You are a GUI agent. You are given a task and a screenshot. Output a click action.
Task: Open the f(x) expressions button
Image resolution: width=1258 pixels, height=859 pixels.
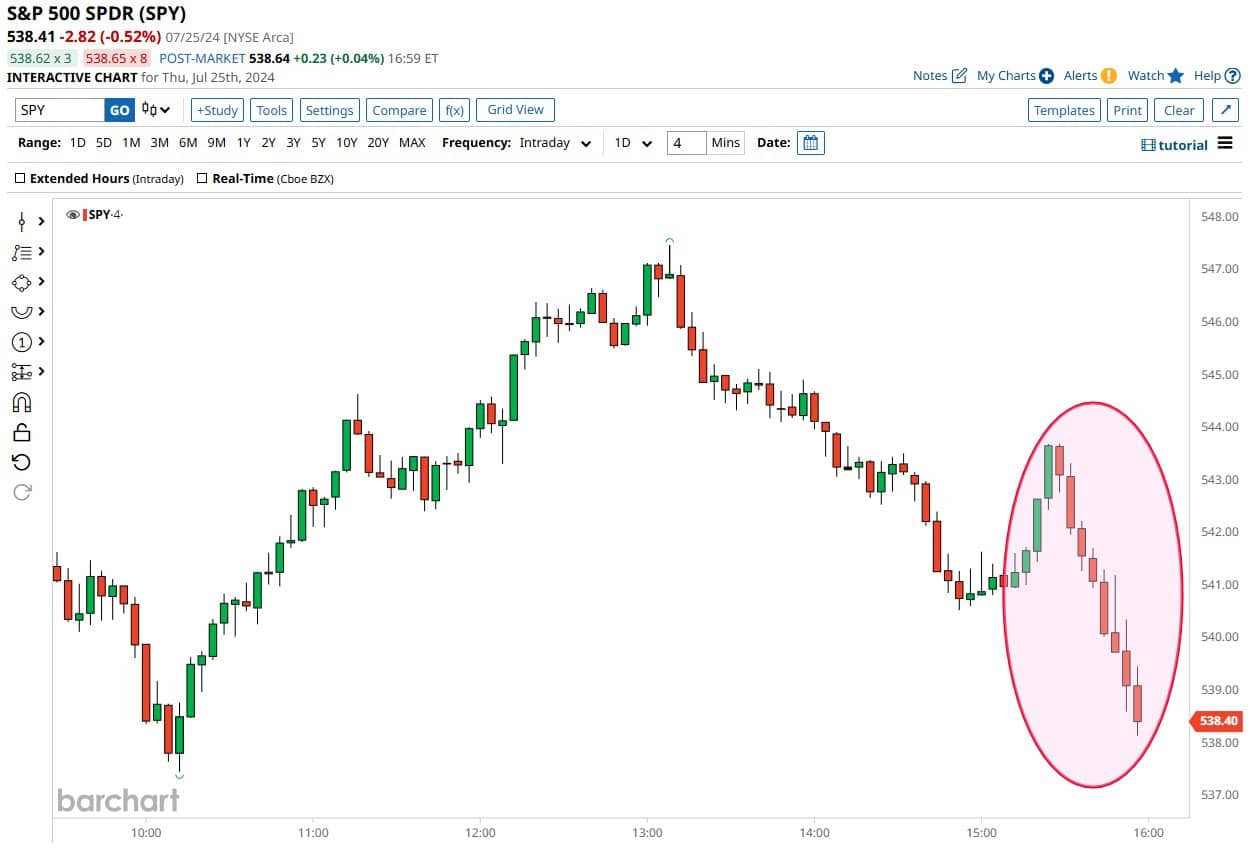pyautogui.click(x=455, y=111)
